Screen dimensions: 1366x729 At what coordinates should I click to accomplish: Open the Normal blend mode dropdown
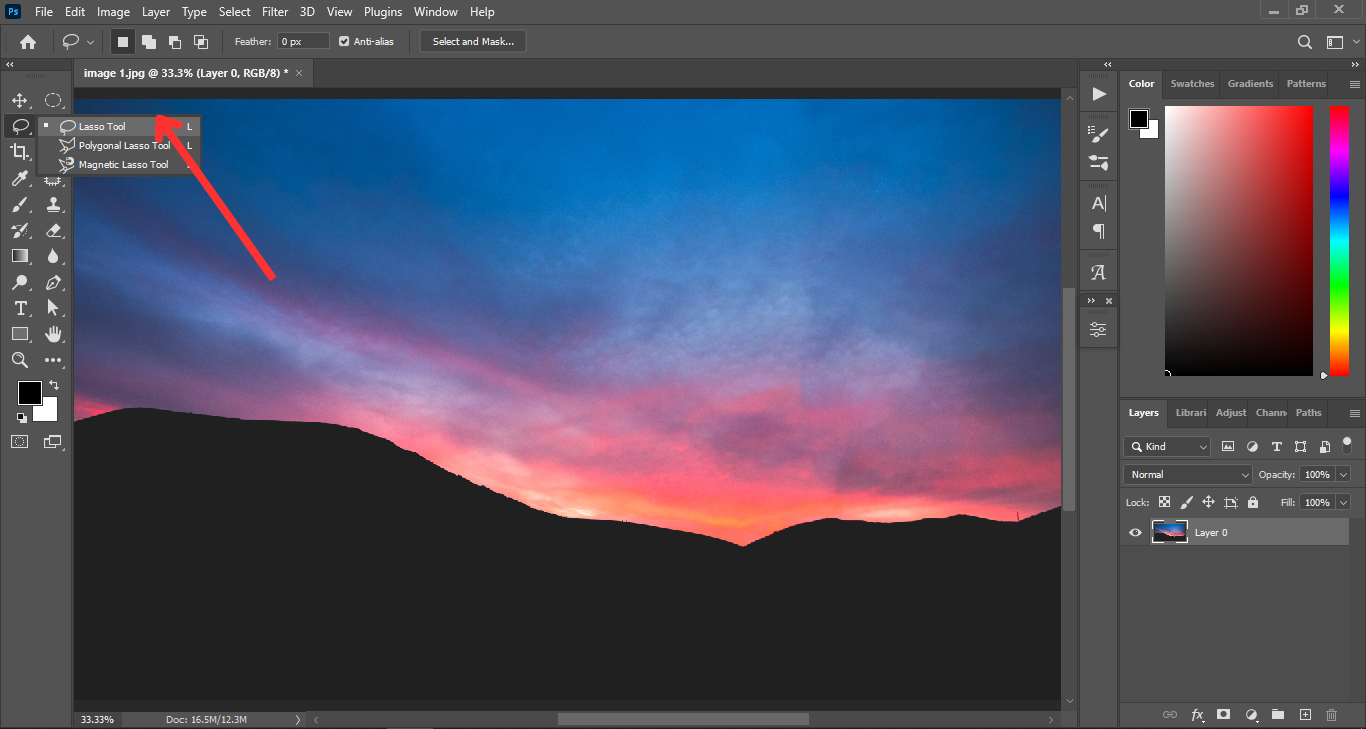(x=1188, y=475)
